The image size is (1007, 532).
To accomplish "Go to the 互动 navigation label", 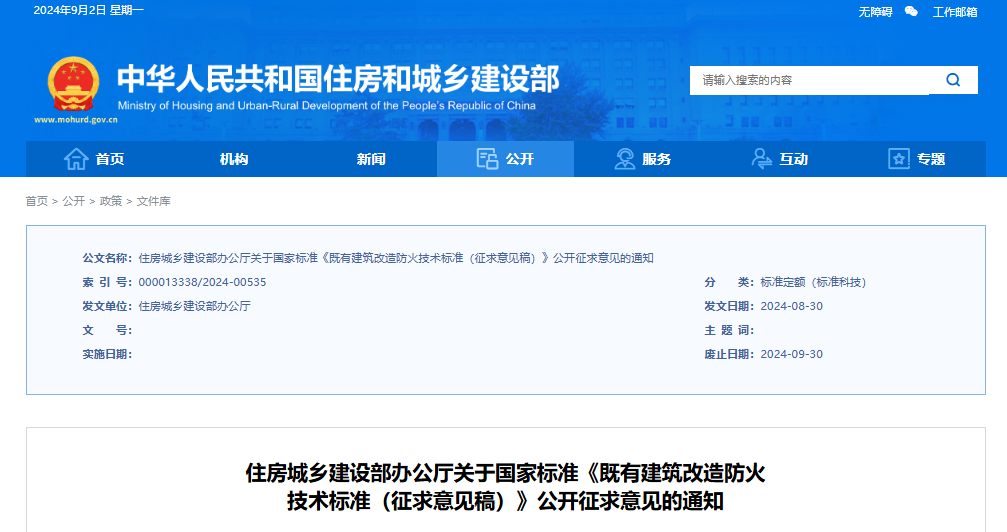I will click(794, 159).
